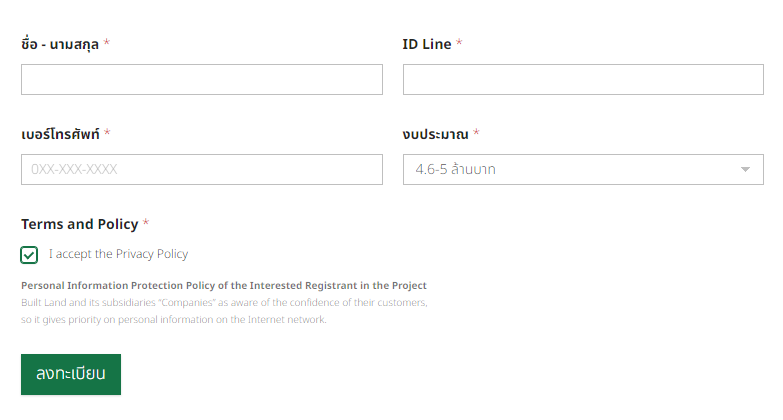Click the เบอร์โทรศัพท์ field label
The width and height of the screenshot is (783, 420).
(60, 134)
